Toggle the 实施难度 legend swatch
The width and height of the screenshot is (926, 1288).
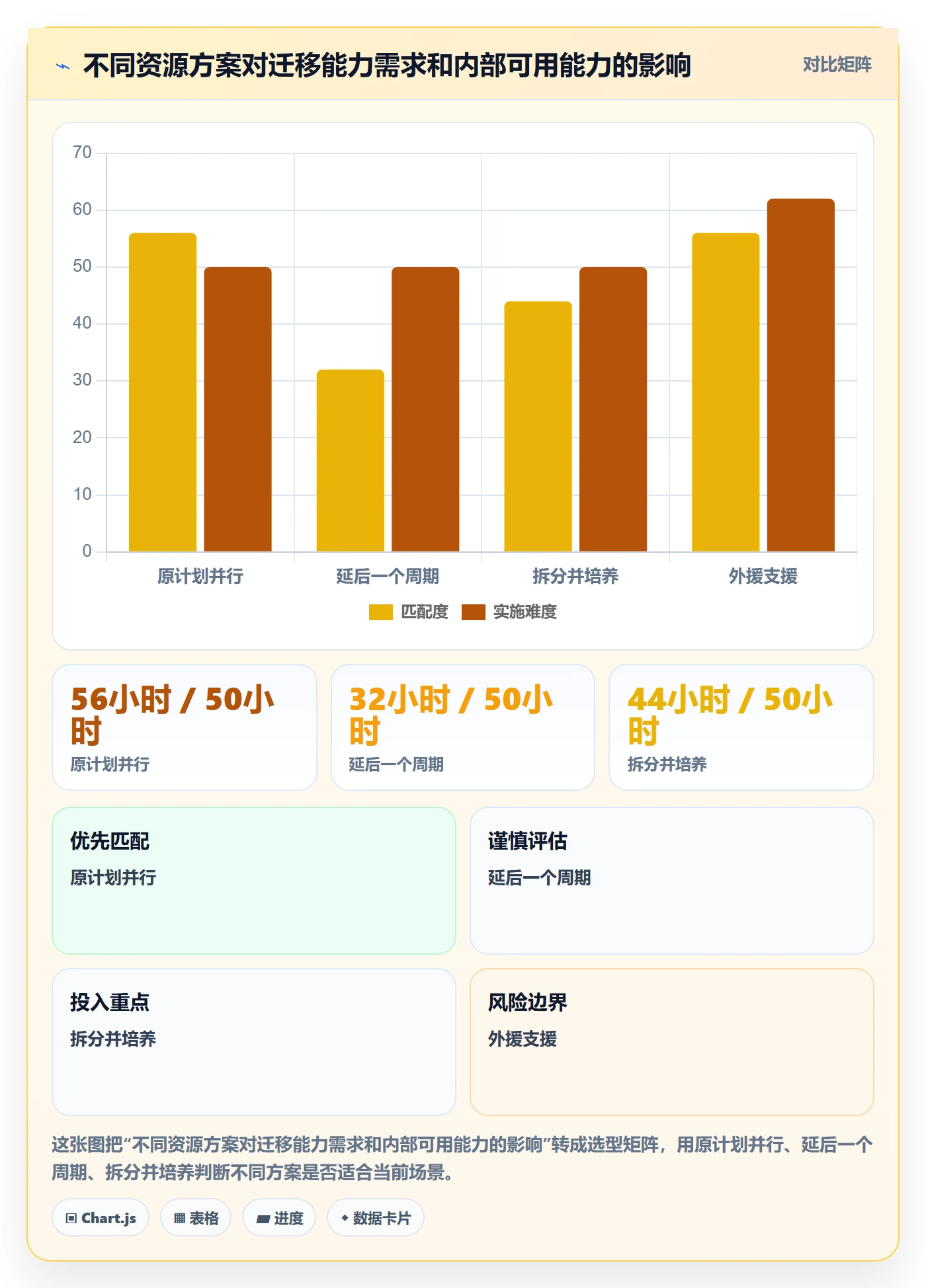click(x=474, y=612)
